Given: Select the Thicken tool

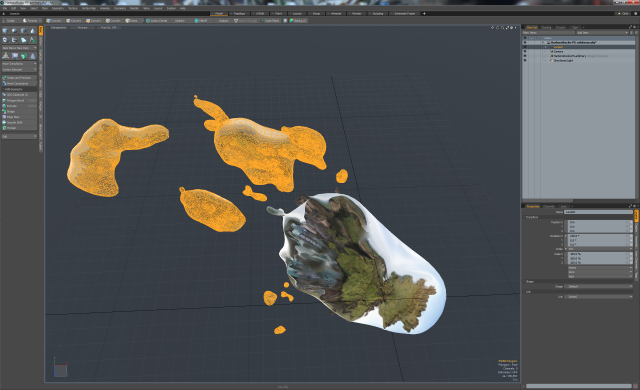Looking at the screenshot, I should coord(19,128).
